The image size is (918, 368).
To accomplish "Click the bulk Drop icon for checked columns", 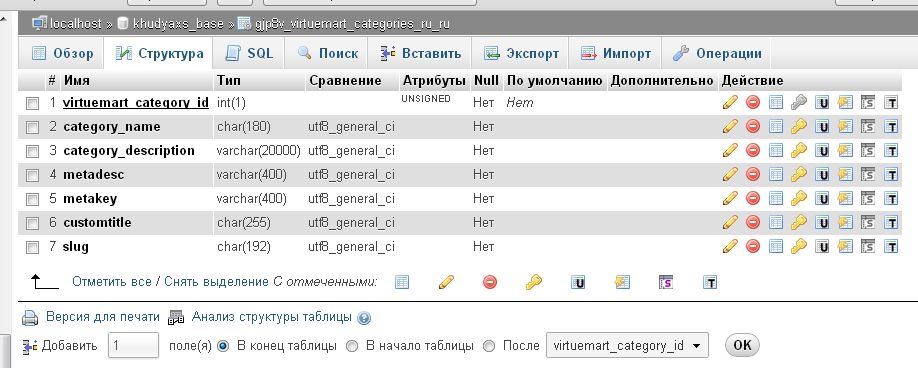I will point(490,283).
